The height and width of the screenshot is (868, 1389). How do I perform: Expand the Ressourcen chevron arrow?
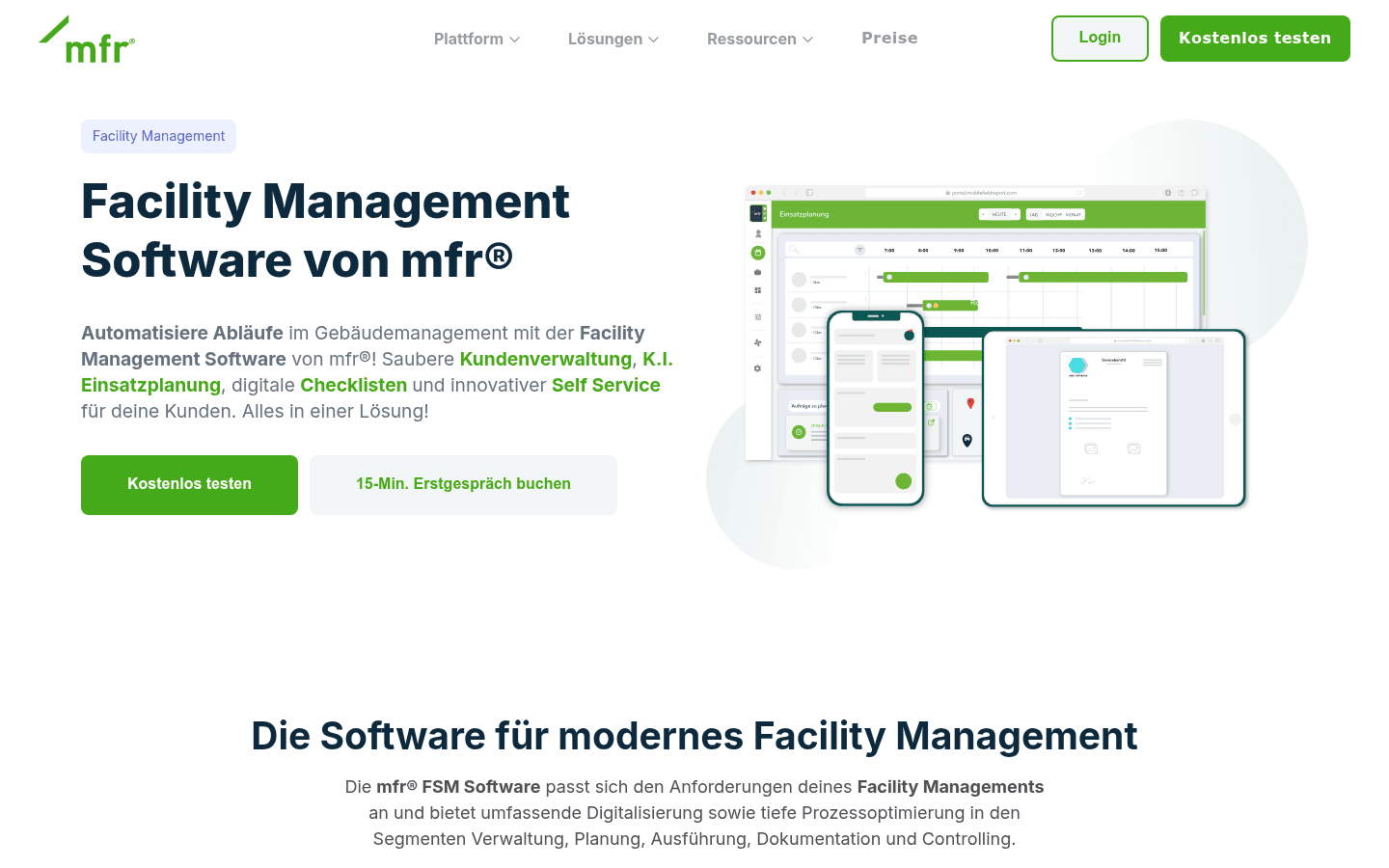[808, 40]
